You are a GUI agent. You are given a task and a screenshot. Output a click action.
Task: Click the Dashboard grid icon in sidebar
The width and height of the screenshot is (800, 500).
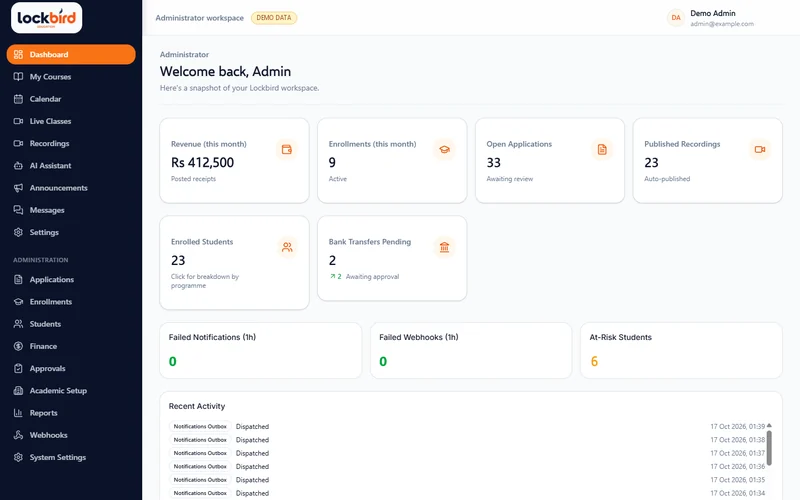pos(18,55)
